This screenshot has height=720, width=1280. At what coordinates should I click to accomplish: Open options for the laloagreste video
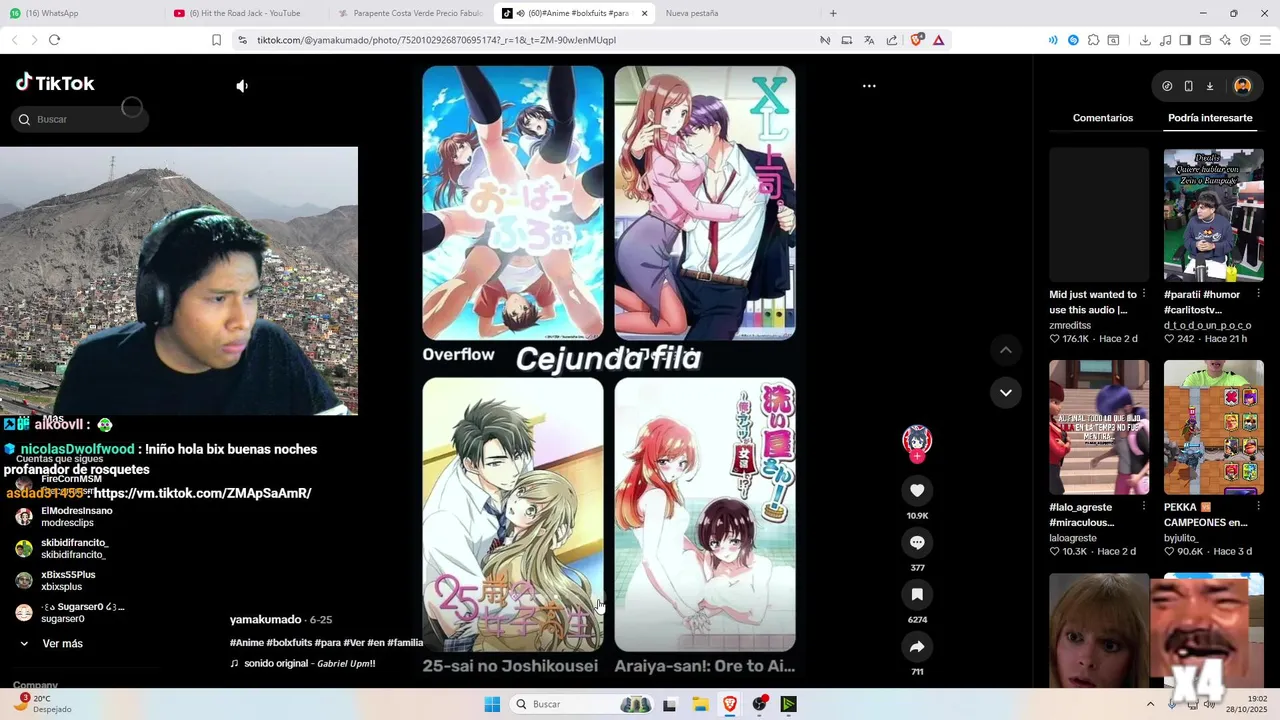(1144, 507)
